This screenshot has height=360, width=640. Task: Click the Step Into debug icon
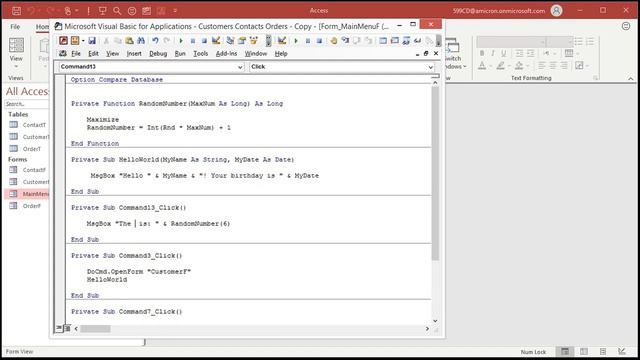click(345, 40)
